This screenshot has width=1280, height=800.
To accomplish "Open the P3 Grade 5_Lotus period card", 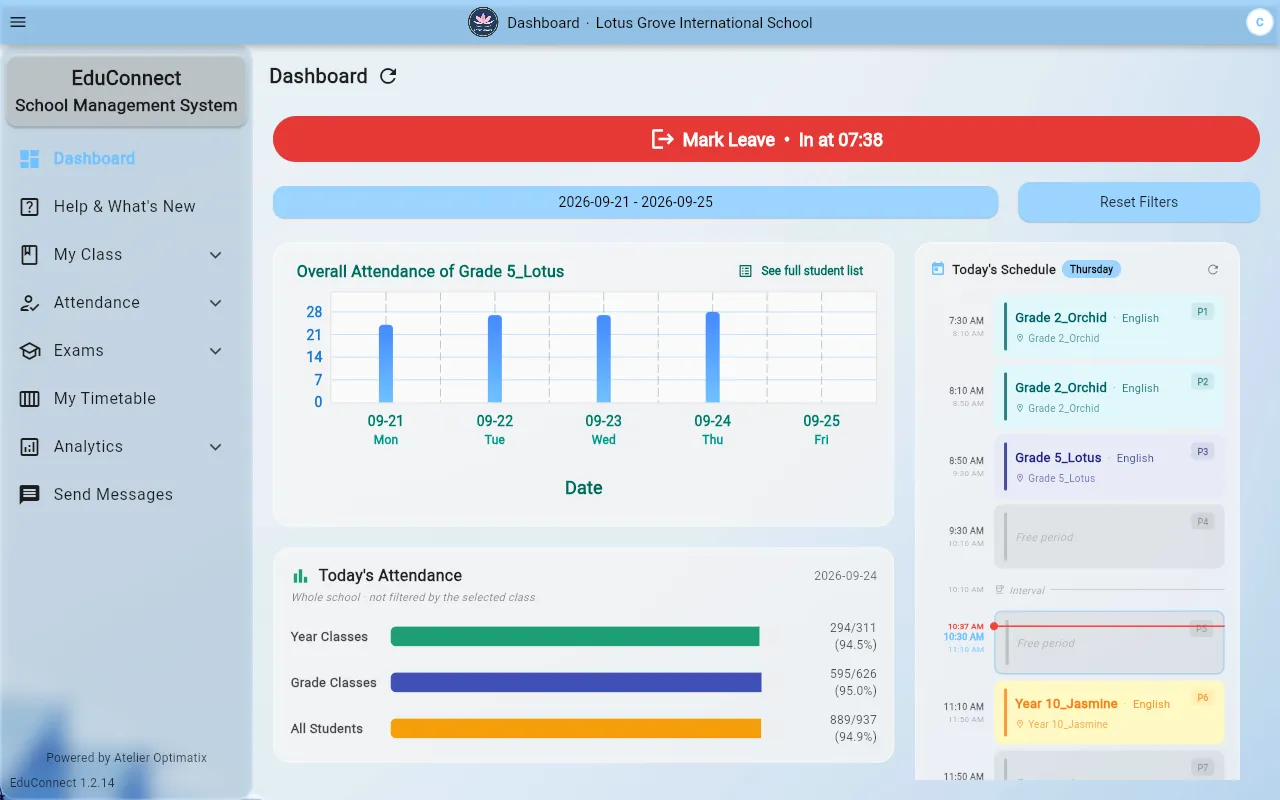I will (1109, 467).
